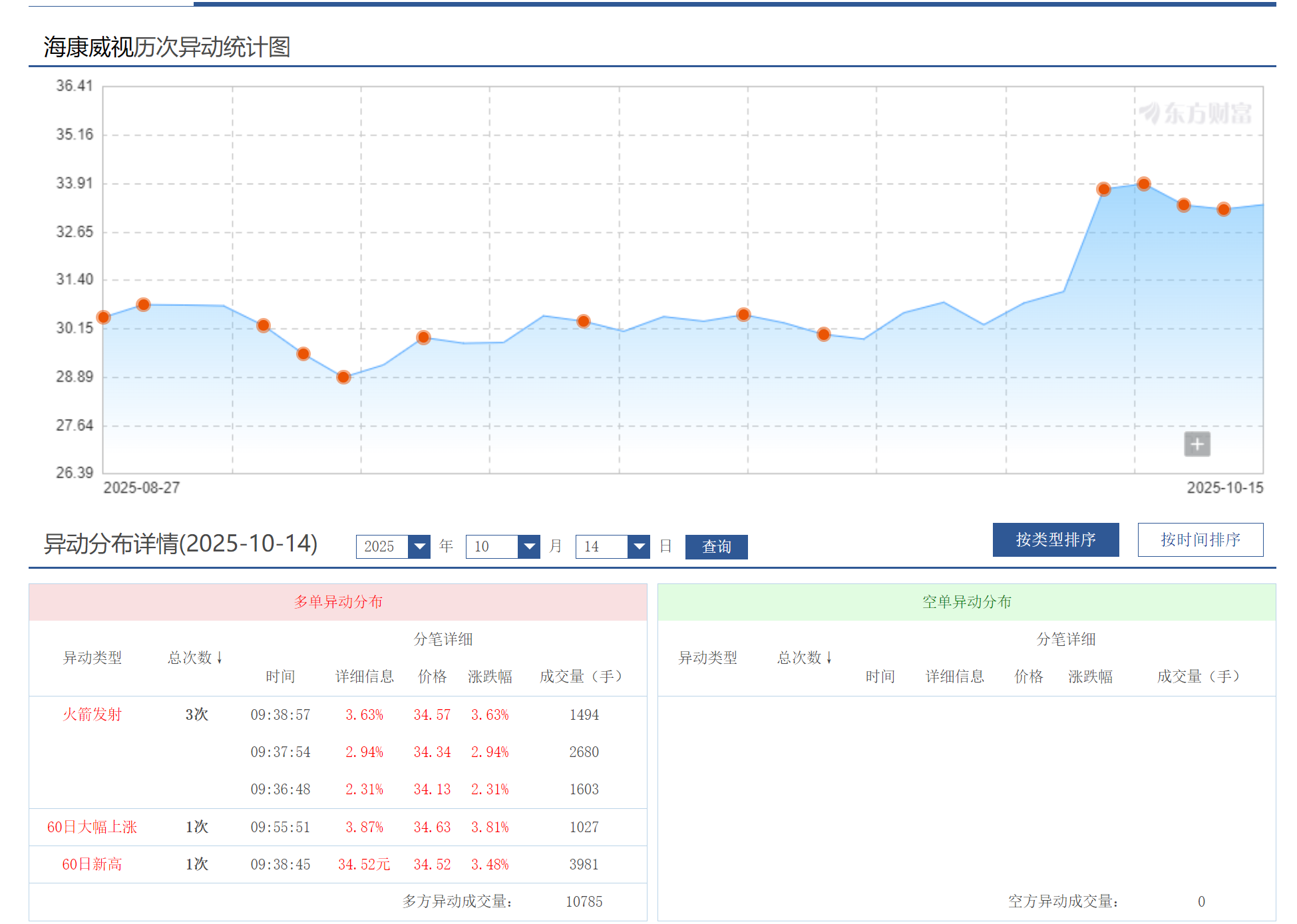Click the 多单异动分布 header

point(338,601)
